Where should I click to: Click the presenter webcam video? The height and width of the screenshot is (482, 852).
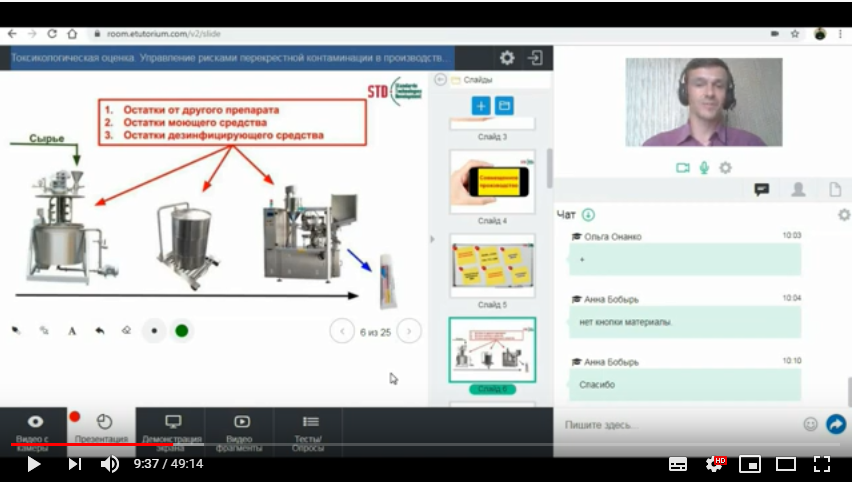704,102
